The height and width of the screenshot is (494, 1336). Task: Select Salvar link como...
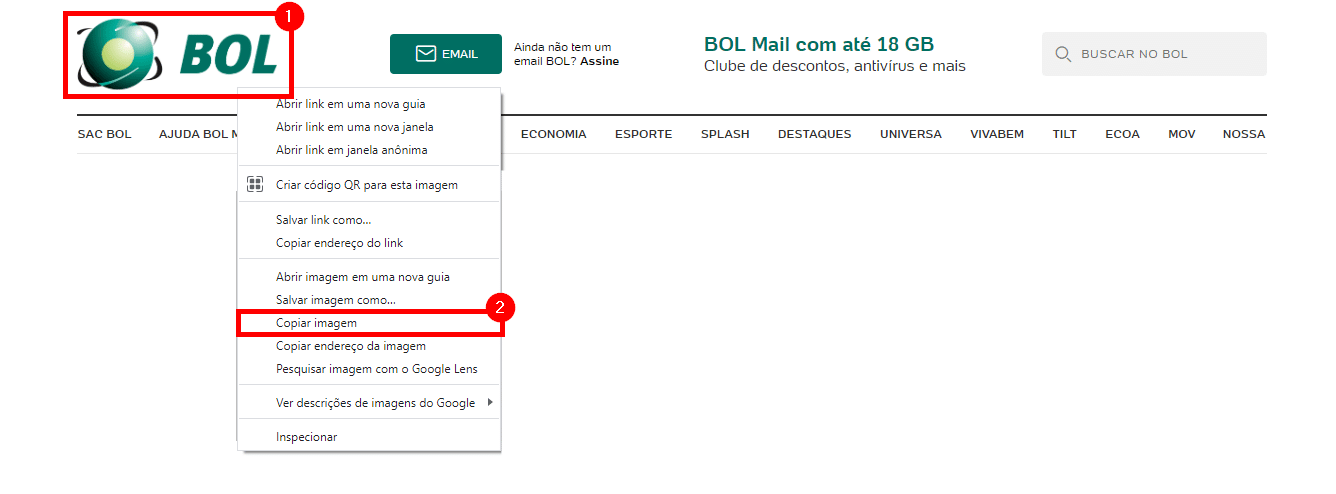click(x=369, y=220)
